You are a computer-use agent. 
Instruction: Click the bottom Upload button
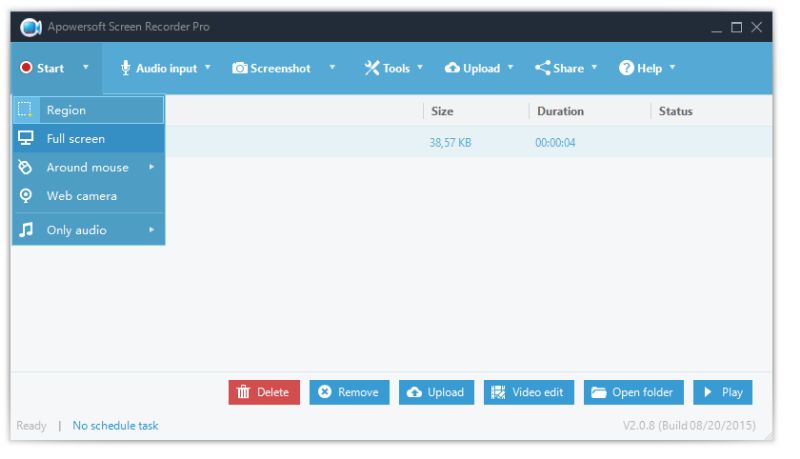(436, 392)
